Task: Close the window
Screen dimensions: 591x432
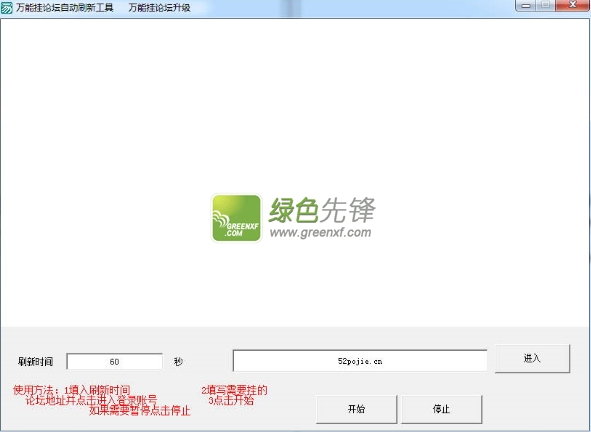Action: (573, 5)
